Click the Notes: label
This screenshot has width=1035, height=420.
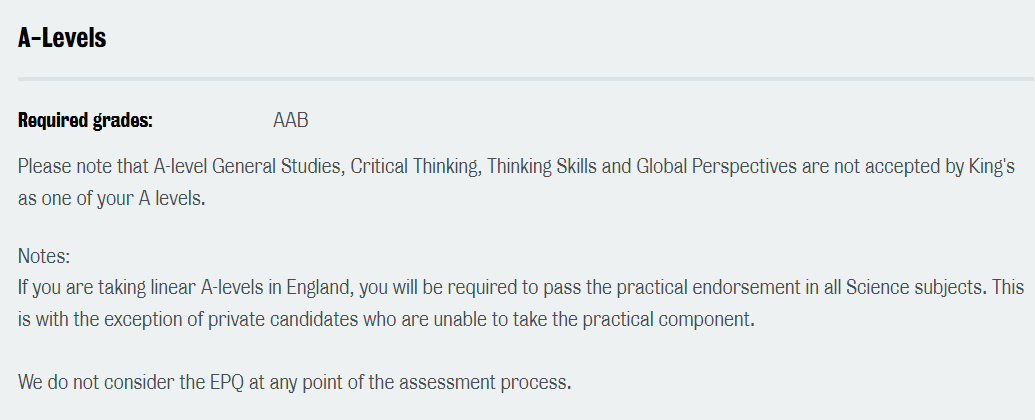[x=44, y=256]
